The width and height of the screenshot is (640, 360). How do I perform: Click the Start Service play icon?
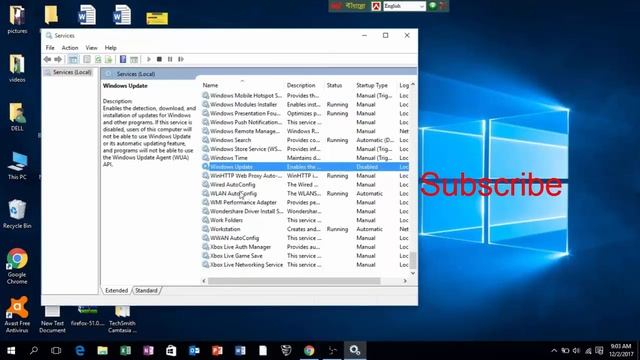[x=149, y=59]
